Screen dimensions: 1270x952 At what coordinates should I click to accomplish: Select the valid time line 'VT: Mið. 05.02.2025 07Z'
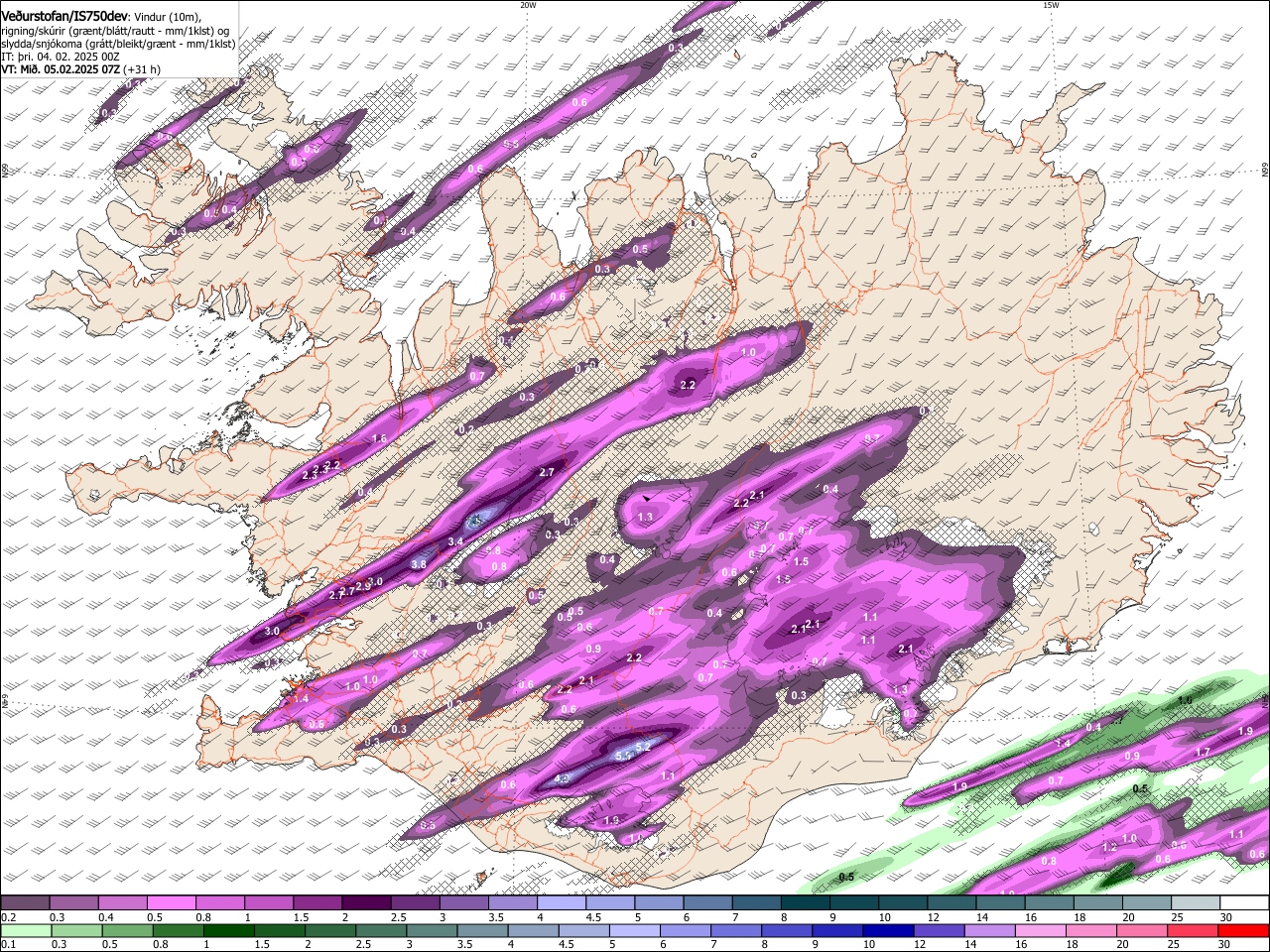tap(61, 69)
